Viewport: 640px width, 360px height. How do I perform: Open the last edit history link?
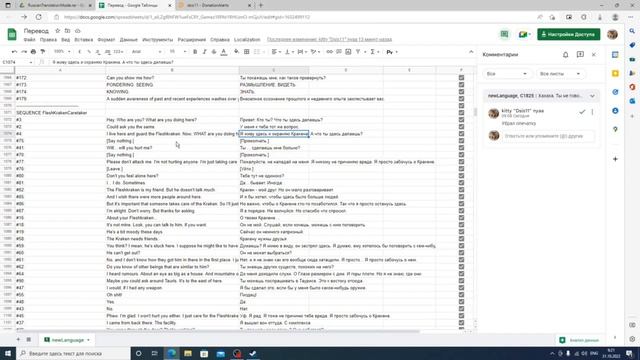pos(329,40)
